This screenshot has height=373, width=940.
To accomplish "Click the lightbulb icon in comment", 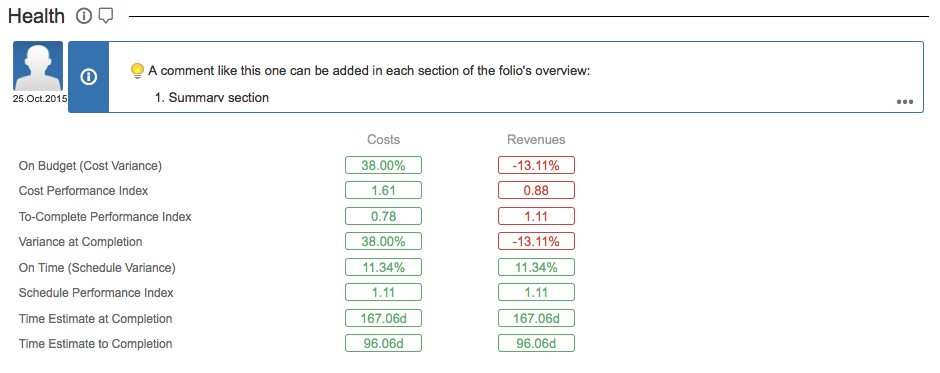I will tap(137, 71).
